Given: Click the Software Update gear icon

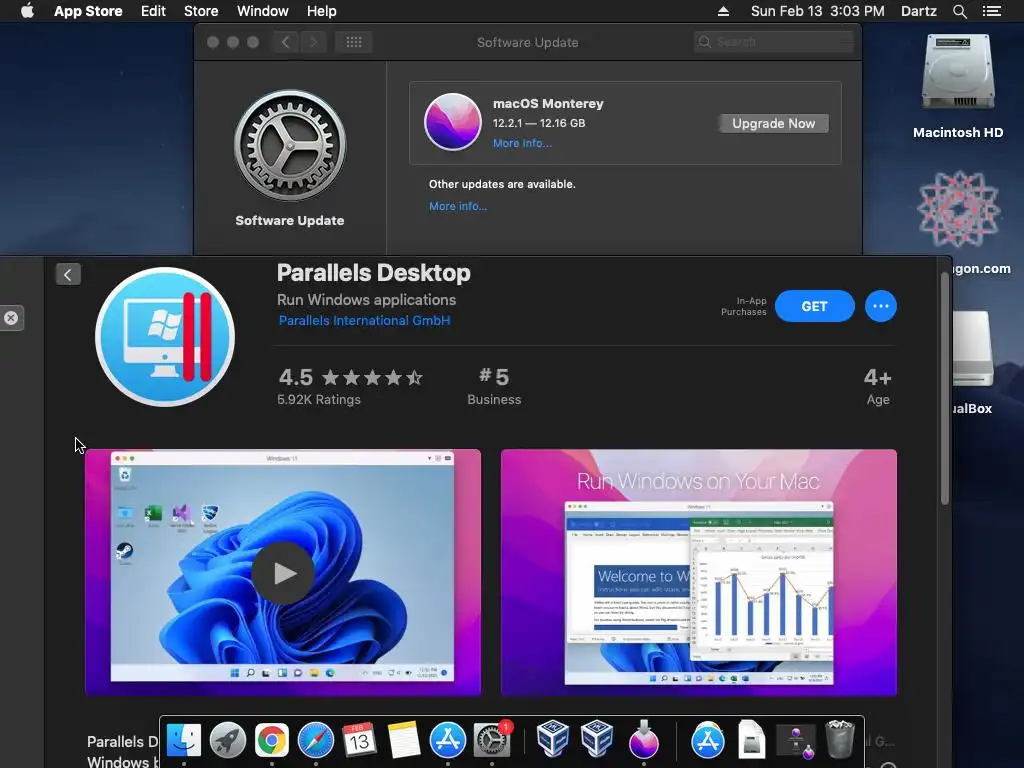Looking at the screenshot, I should pyautogui.click(x=290, y=145).
